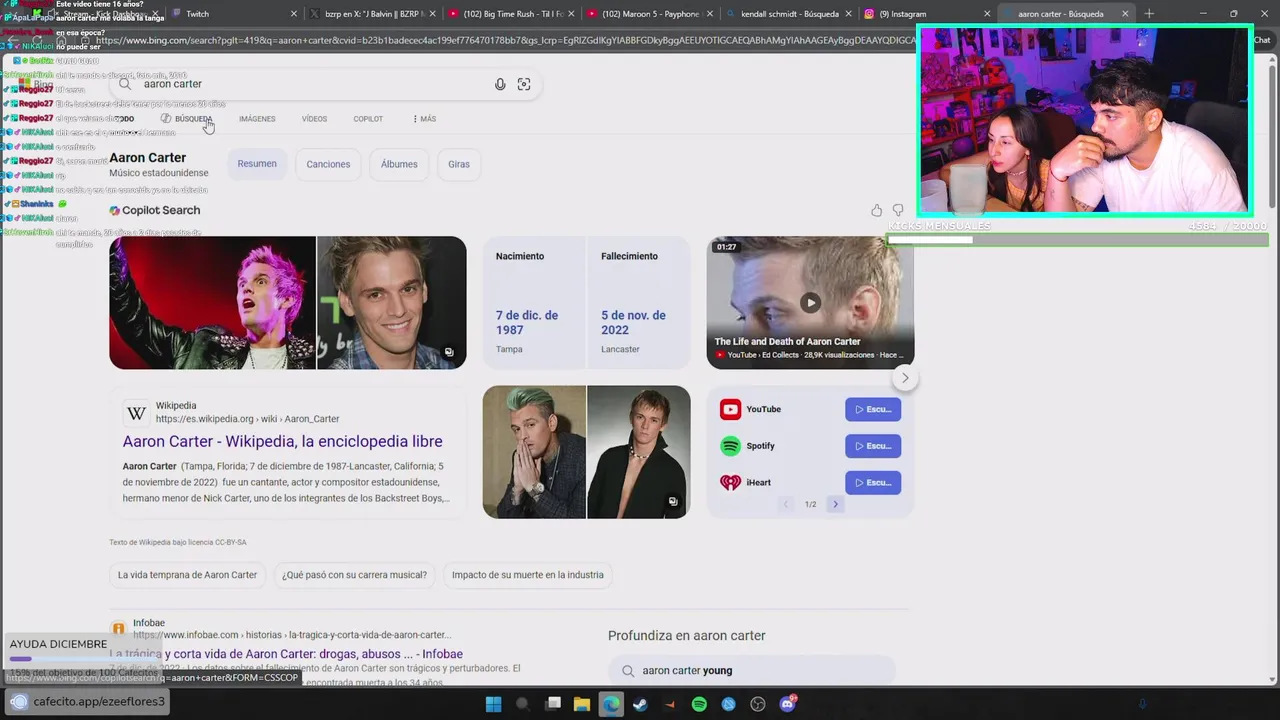Click the browser address bar URL
The image size is (1280, 720).
(x=505, y=41)
